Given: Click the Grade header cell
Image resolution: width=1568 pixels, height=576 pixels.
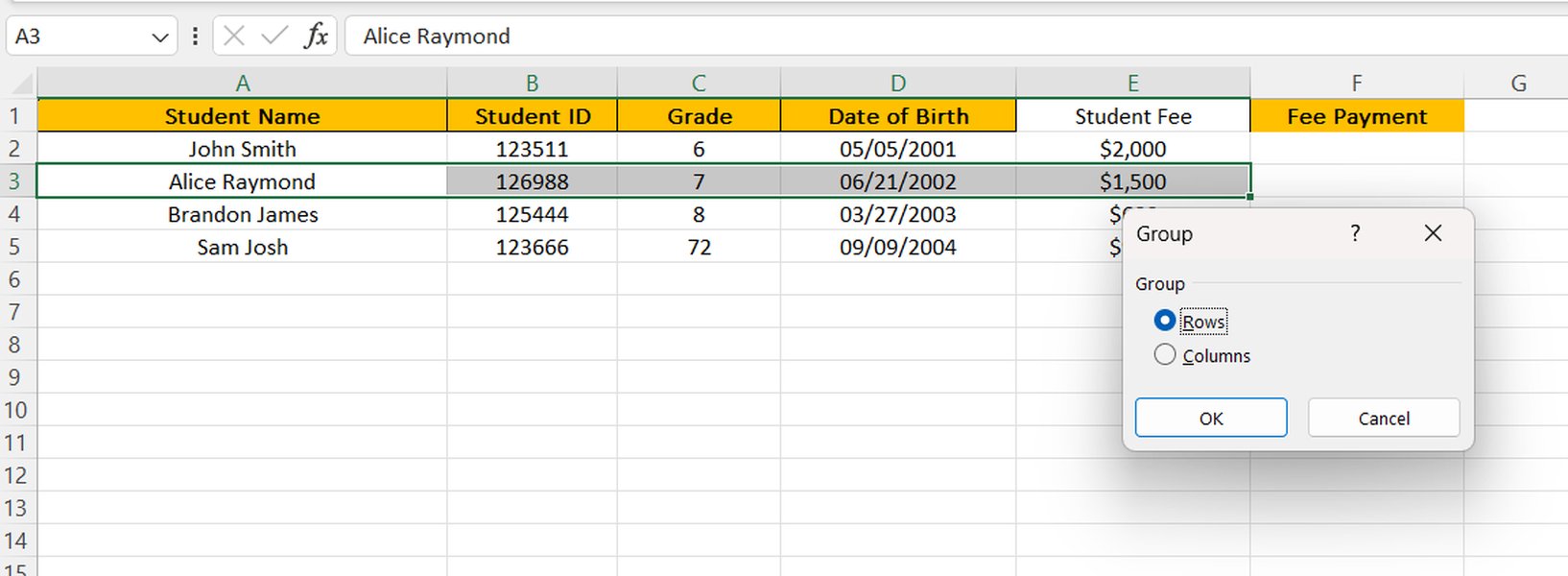Looking at the screenshot, I should pos(699,116).
